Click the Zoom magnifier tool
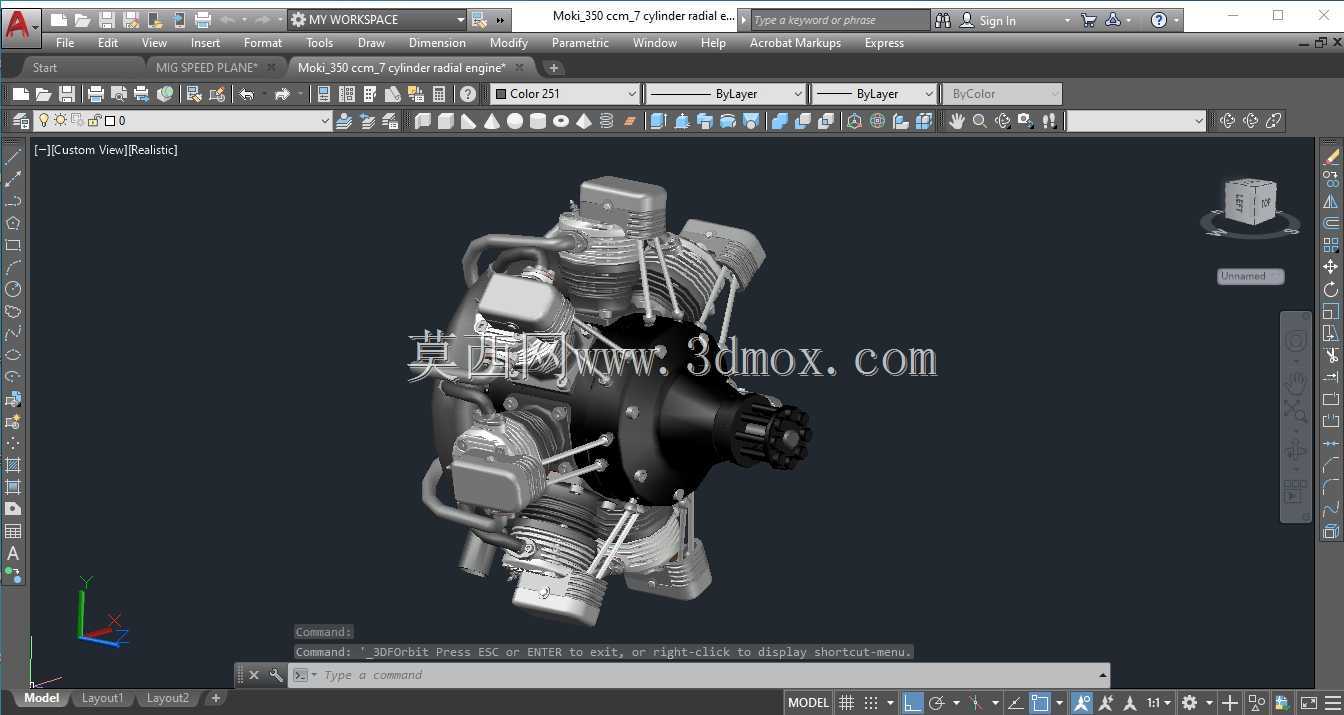This screenshot has height=715, width=1344. coord(980,121)
